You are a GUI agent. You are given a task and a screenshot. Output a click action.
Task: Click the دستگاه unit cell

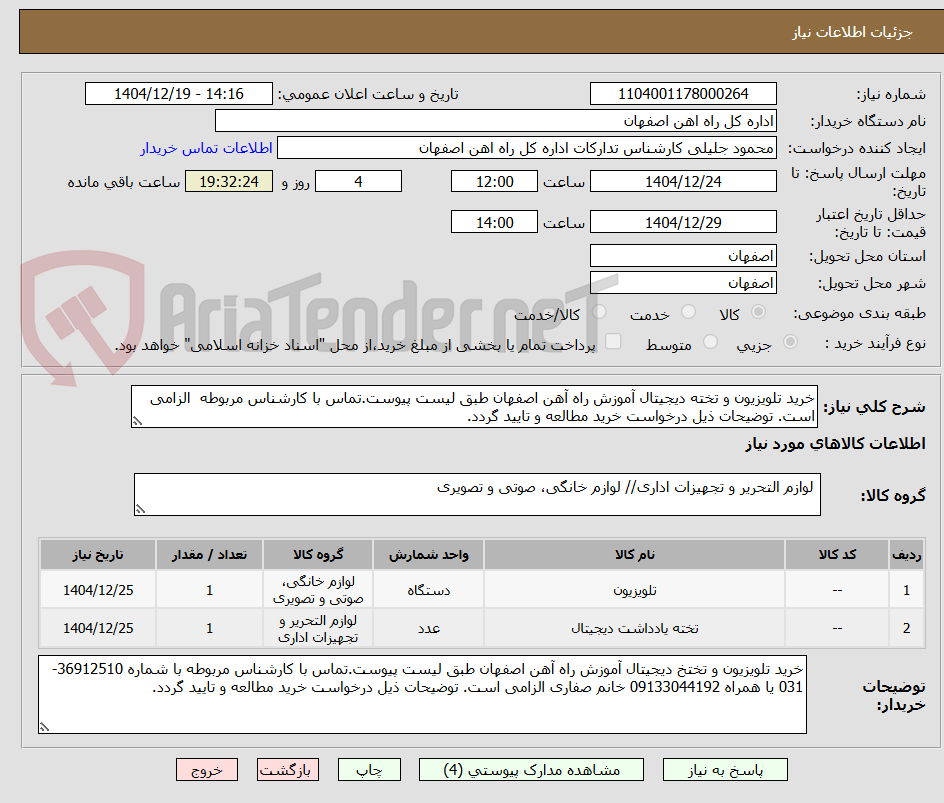coord(429,590)
